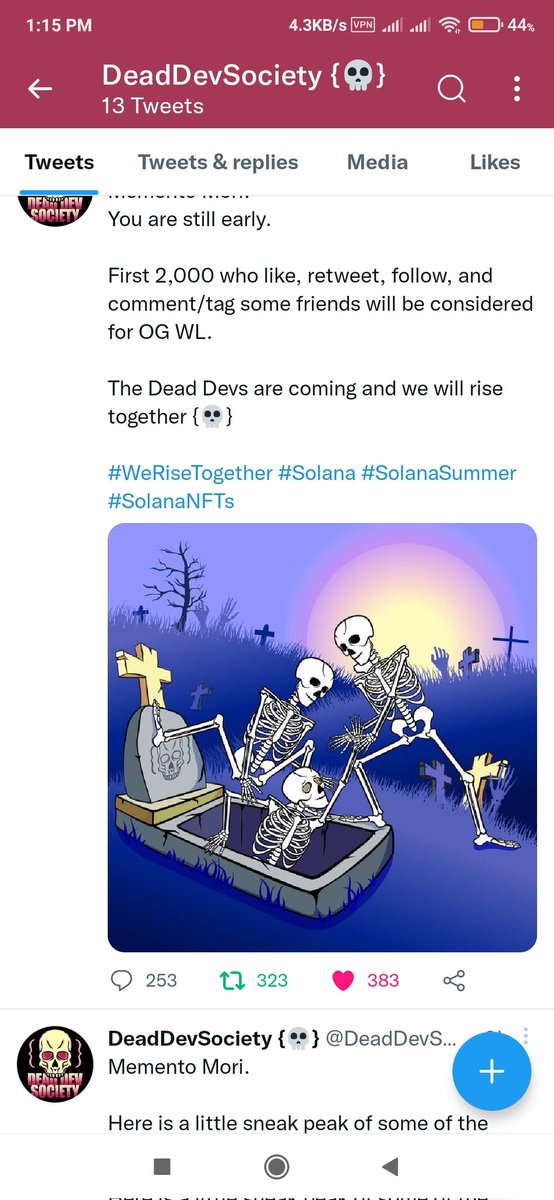554x1200 pixels.
Task: Toggle the heart like with 383
Action: (343, 980)
